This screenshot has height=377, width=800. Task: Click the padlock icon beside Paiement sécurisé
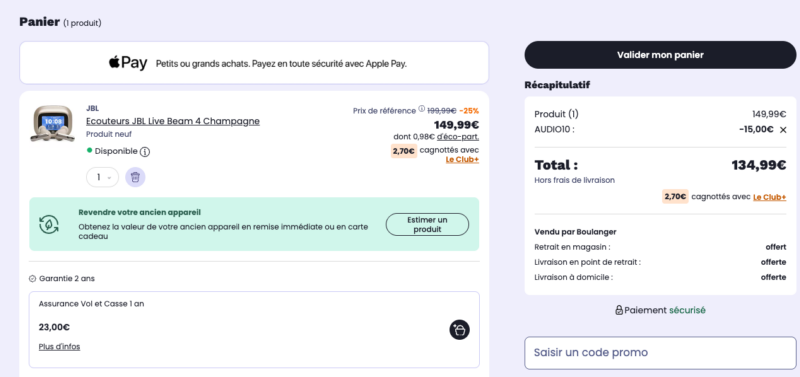point(619,310)
